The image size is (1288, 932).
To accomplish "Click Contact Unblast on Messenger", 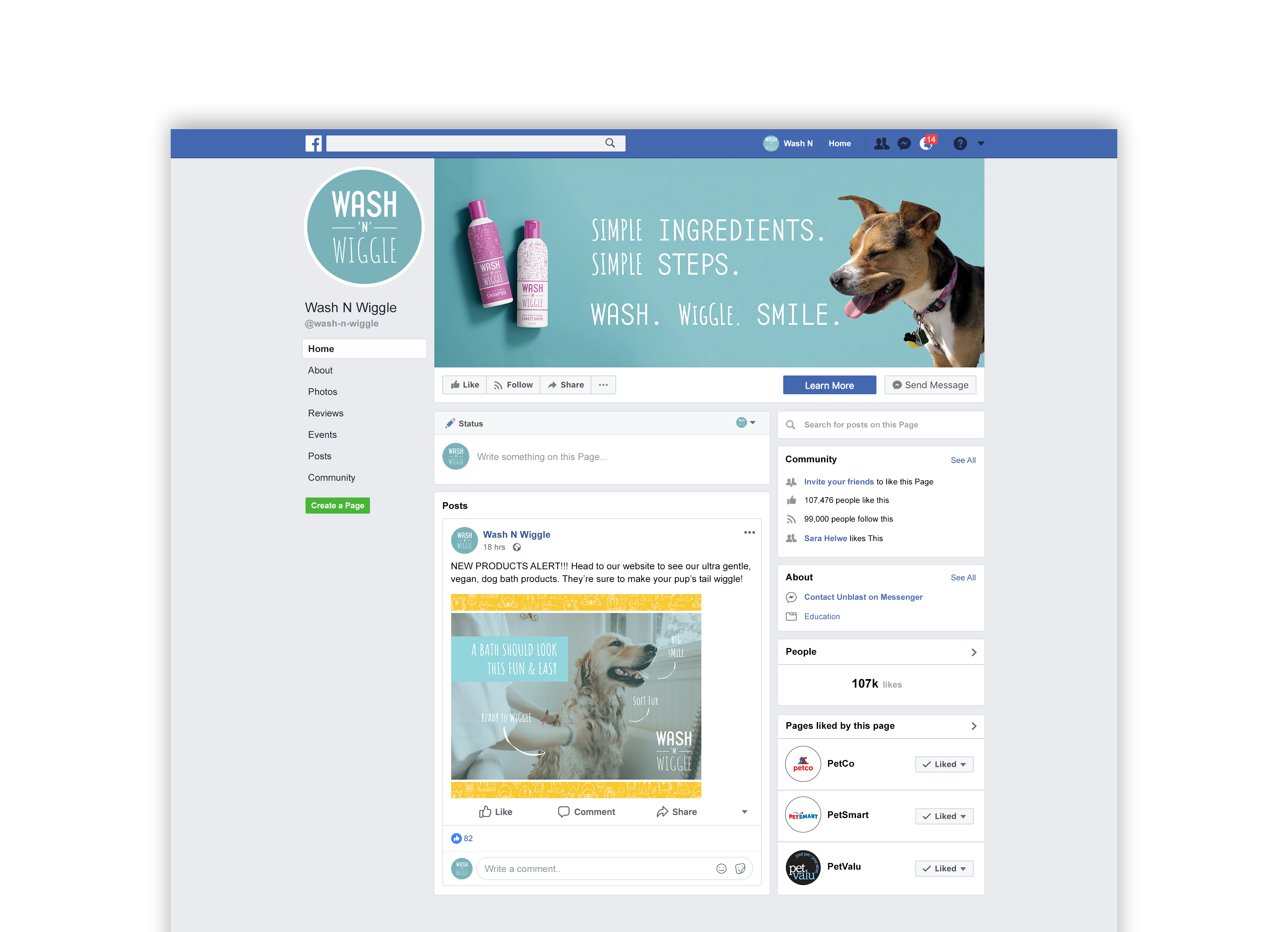I will pos(863,597).
